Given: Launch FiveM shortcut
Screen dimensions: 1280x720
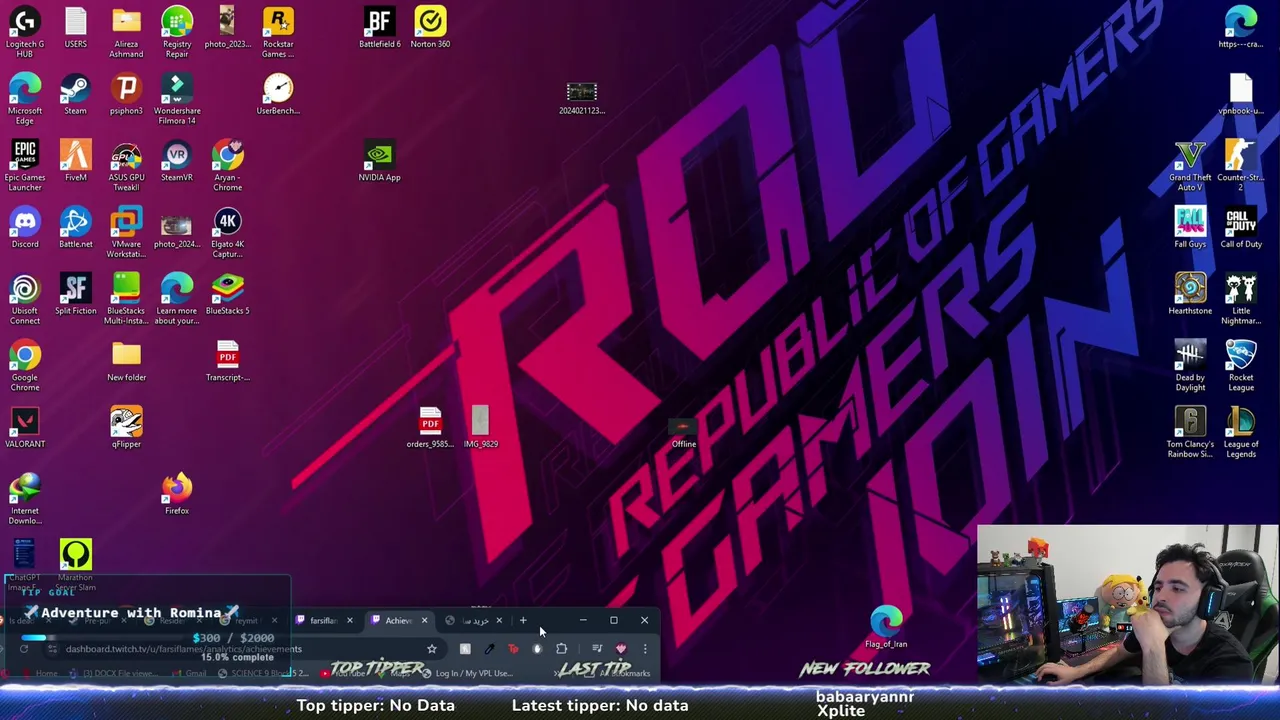Looking at the screenshot, I should (75, 162).
